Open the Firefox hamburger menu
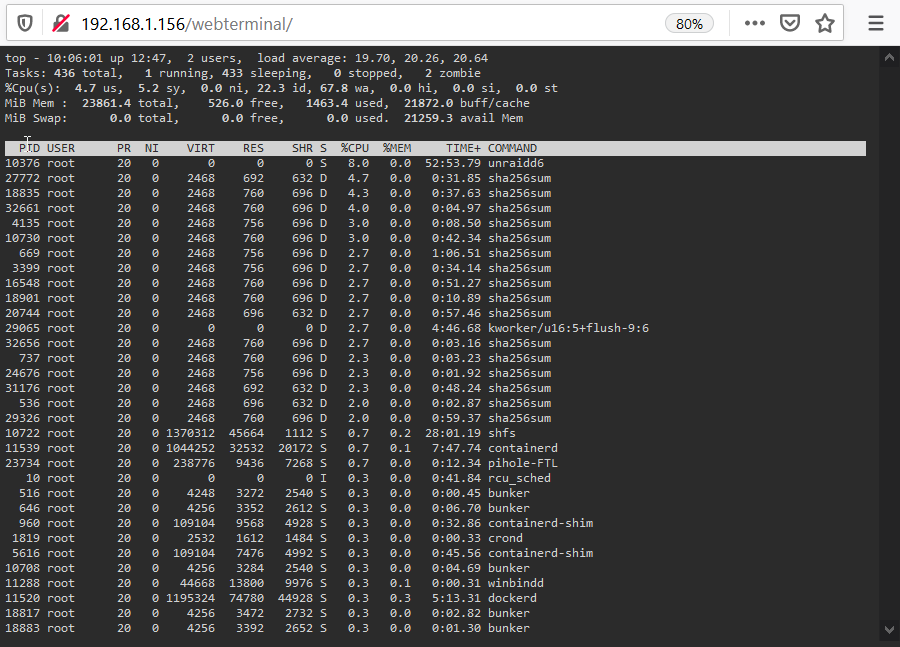Screen dimensions: 900x647 (x=875, y=24)
